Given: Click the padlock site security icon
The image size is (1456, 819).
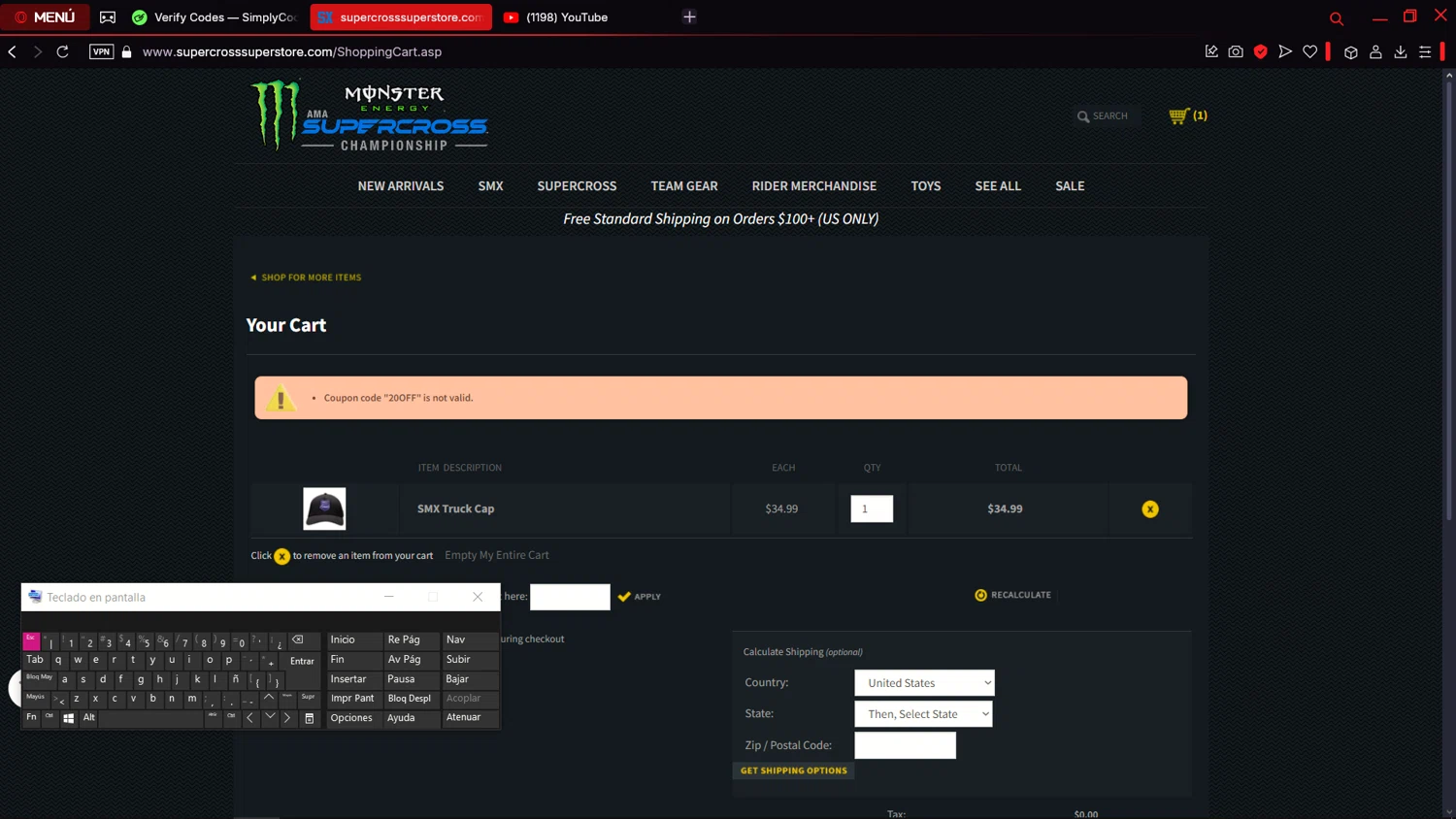Looking at the screenshot, I should pyautogui.click(x=126, y=51).
